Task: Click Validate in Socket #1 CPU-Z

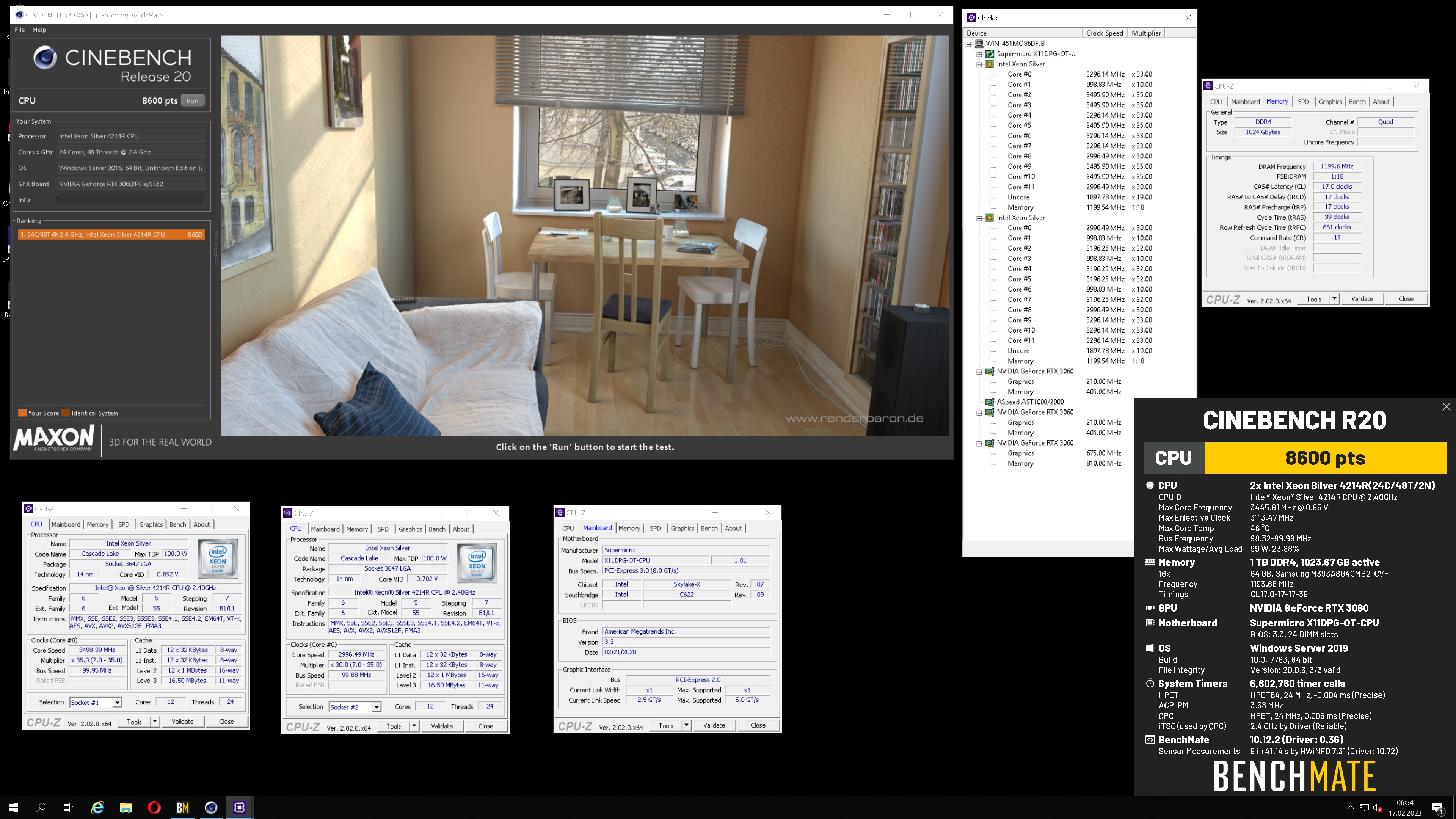Action: pos(182,721)
